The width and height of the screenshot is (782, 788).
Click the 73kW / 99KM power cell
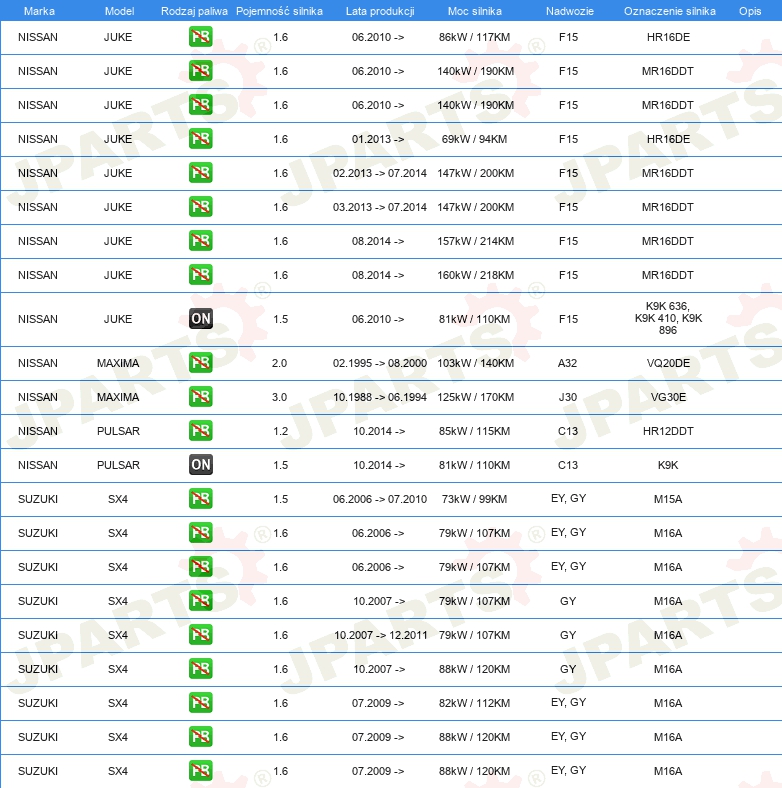(474, 500)
